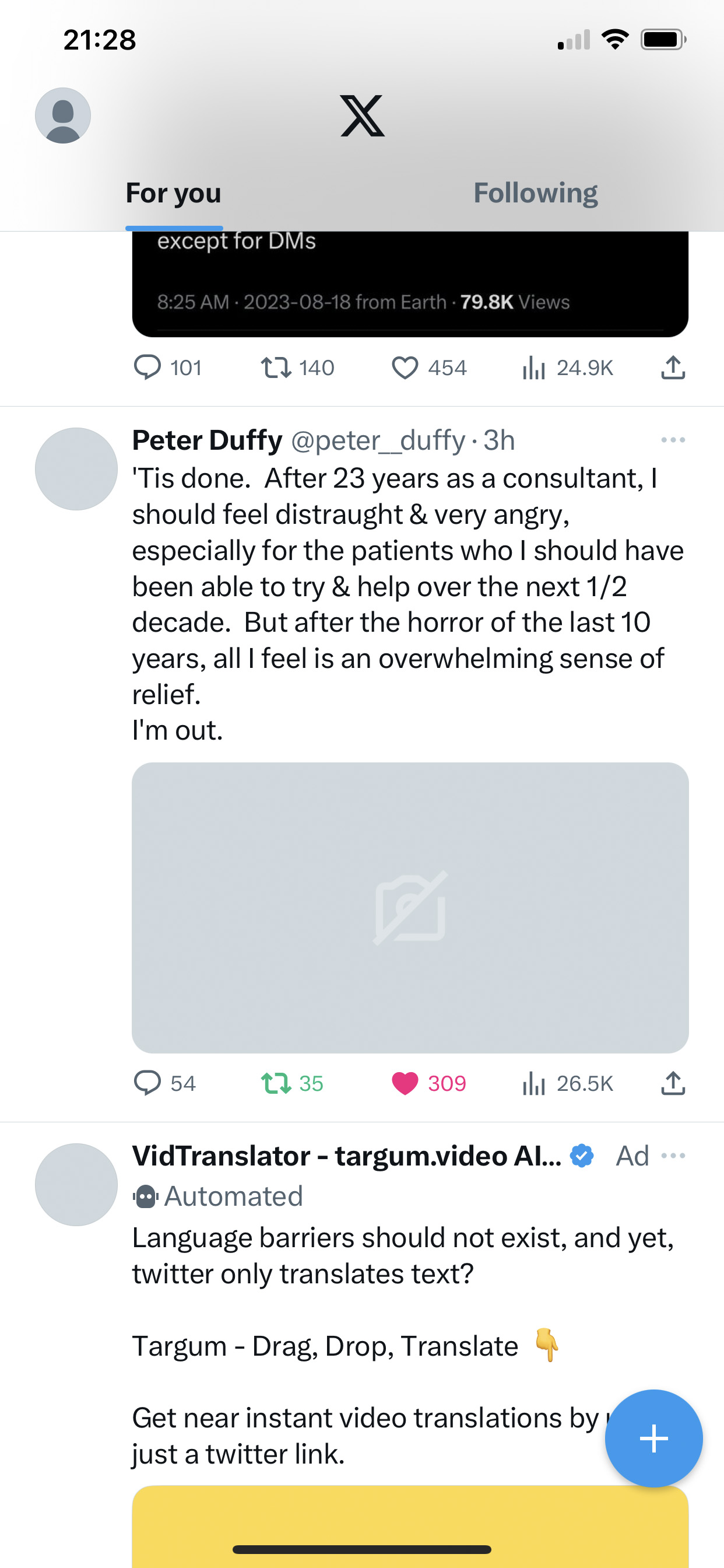Share the top post with 24.9K views
Viewport: 724px width, 1568px height.
(673, 367)
